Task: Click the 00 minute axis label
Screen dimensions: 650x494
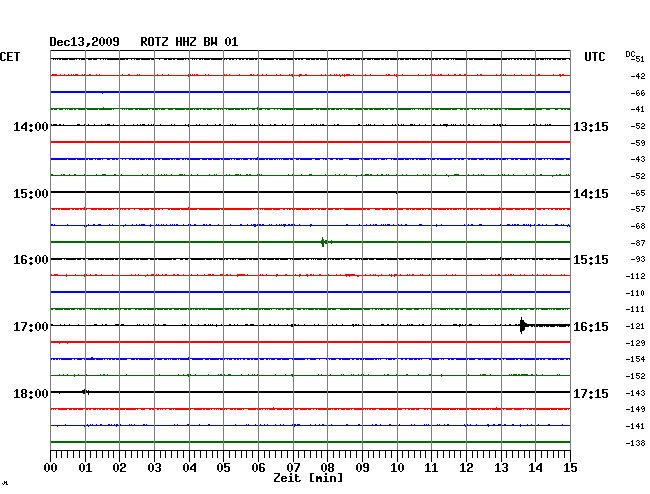Action: click(51, 467)
